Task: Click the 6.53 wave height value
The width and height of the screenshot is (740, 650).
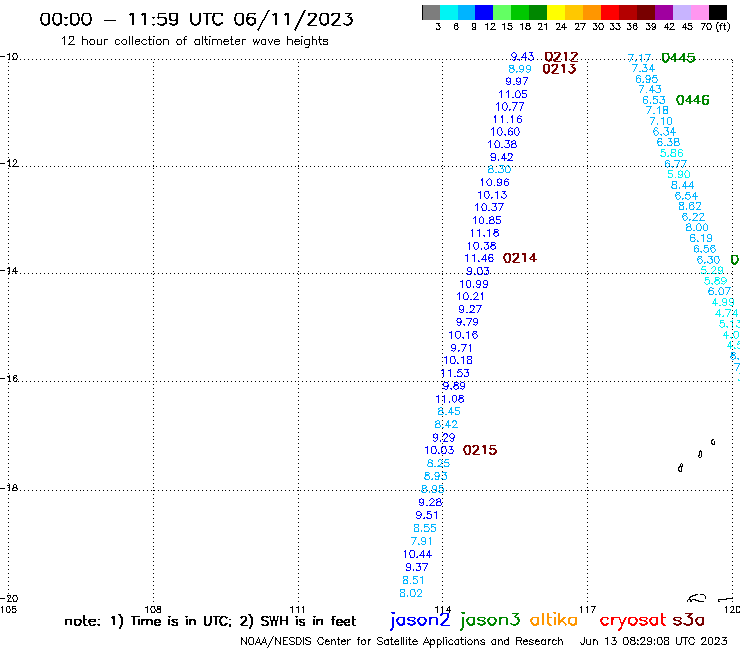Action: pyautogui.click(x=654, y=100)
